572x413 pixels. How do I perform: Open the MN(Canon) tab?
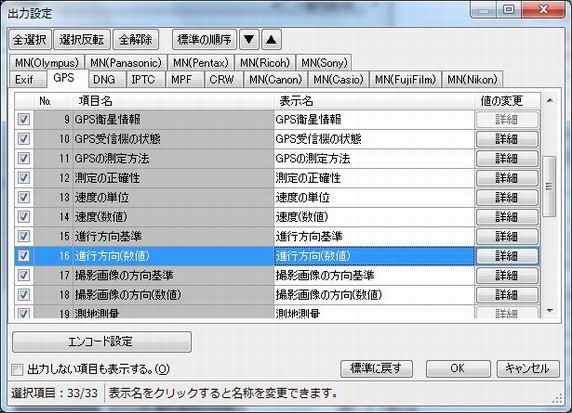(275, 79)
